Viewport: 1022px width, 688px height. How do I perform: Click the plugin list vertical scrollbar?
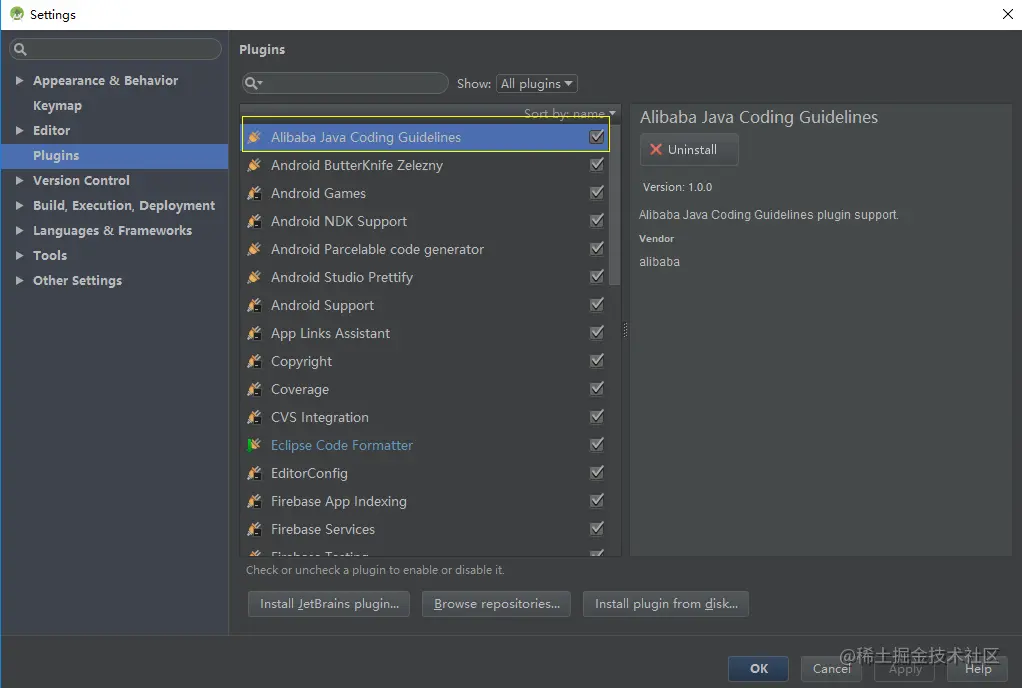[x=615, y=205]
